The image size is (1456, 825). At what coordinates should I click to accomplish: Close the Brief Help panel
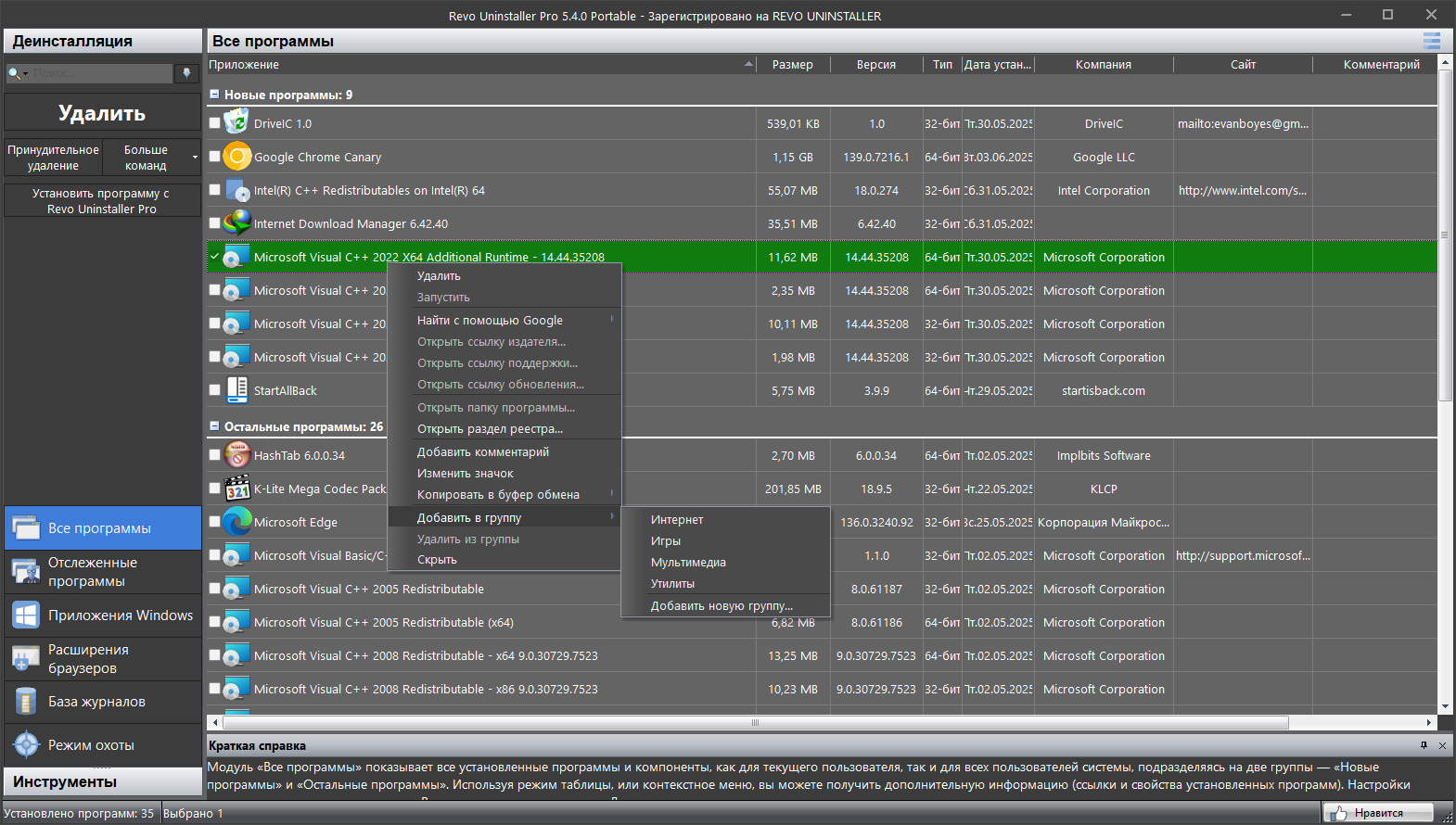tap(1442, 745)
